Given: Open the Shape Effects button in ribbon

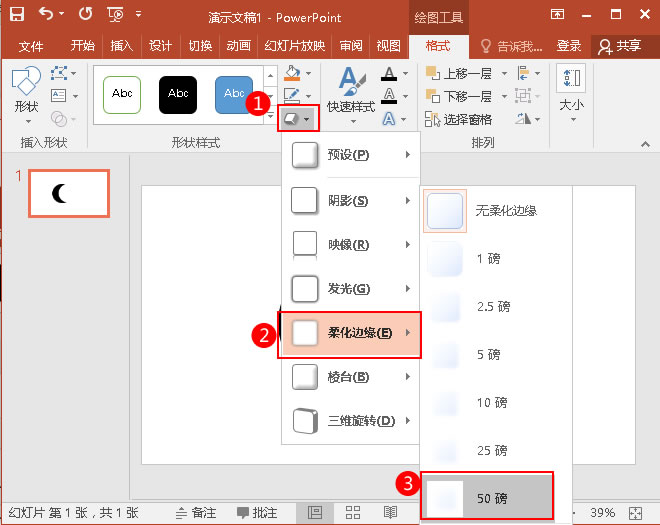Looking at the screenshot, I should click(297, 117).
